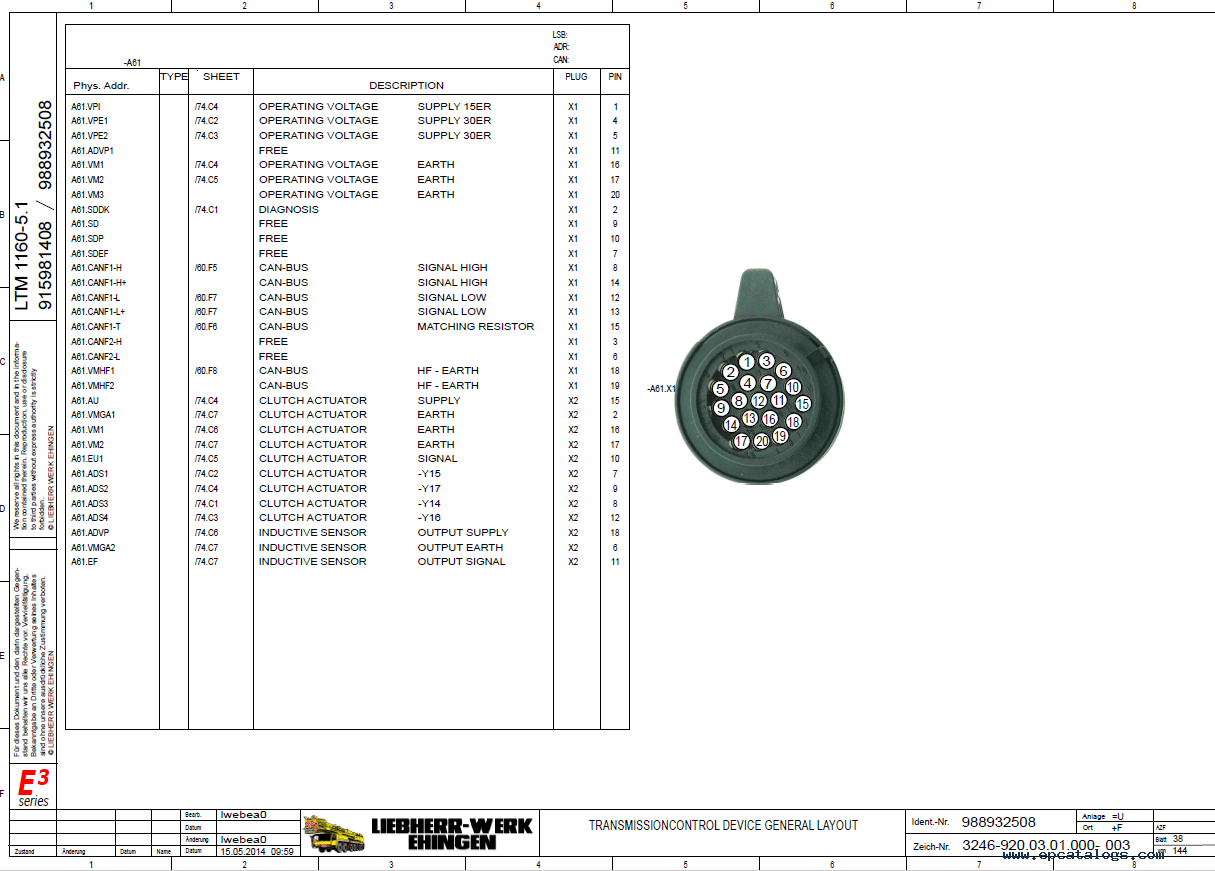Click the drawing number 3246-920.03.01.000- 003
This screenshot has width=1215, height=871.
point(1046,845)
